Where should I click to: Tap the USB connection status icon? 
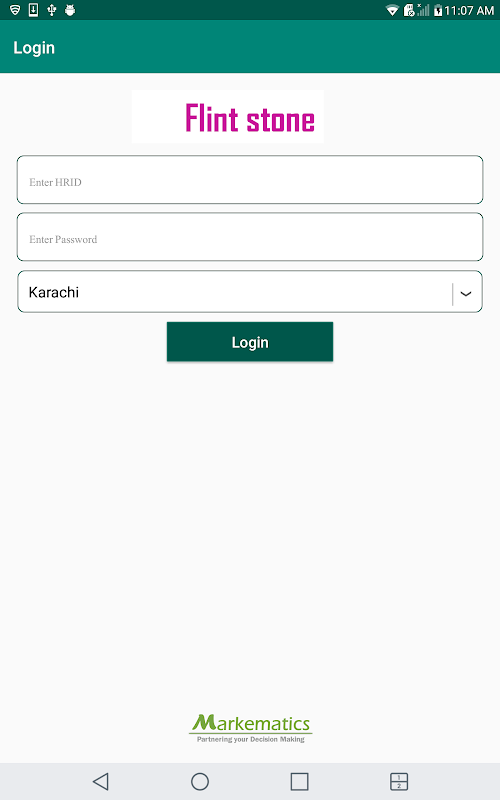pos(52,10)
